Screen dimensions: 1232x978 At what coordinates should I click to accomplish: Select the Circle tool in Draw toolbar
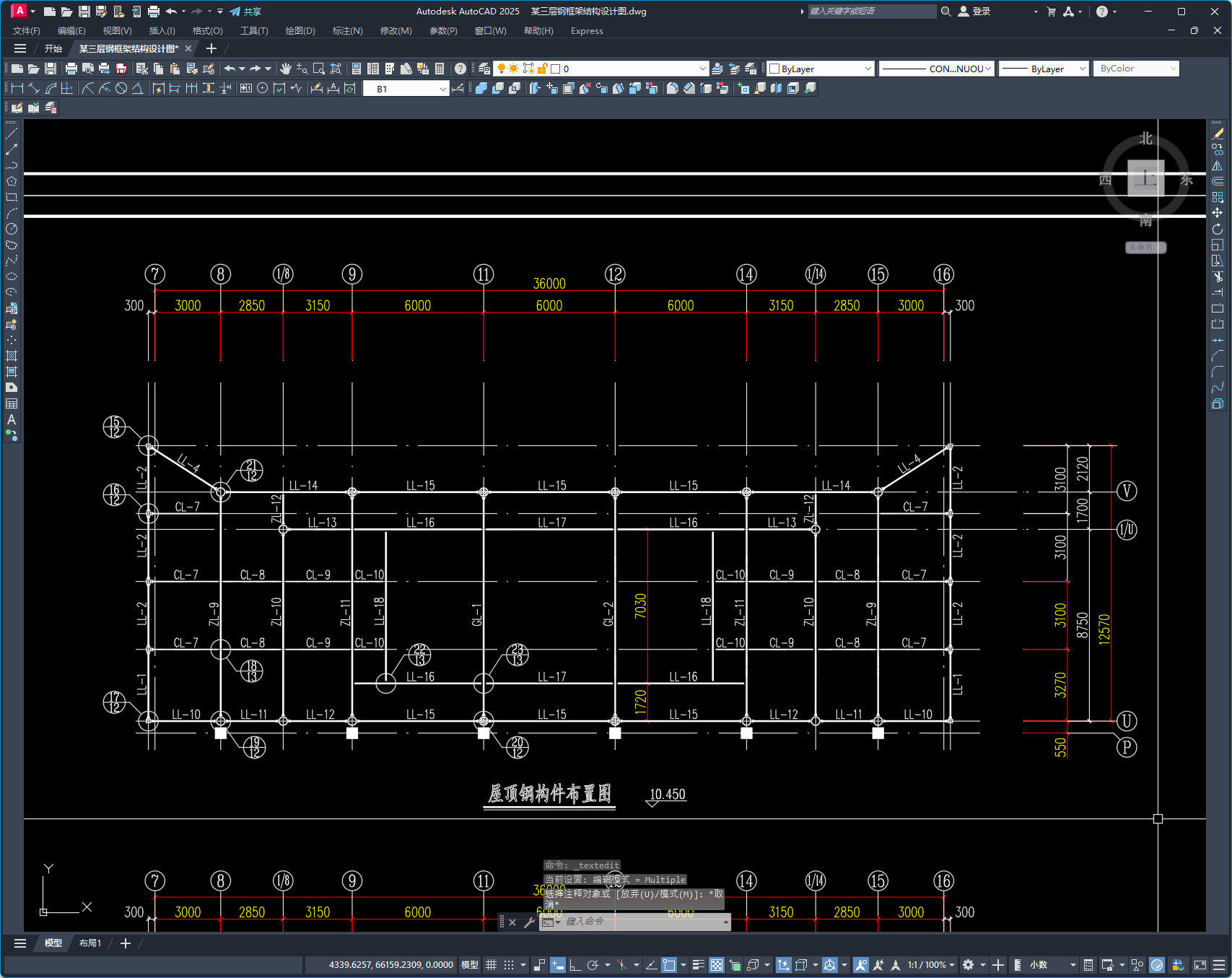pyautogui.click(x=12, y=229)
